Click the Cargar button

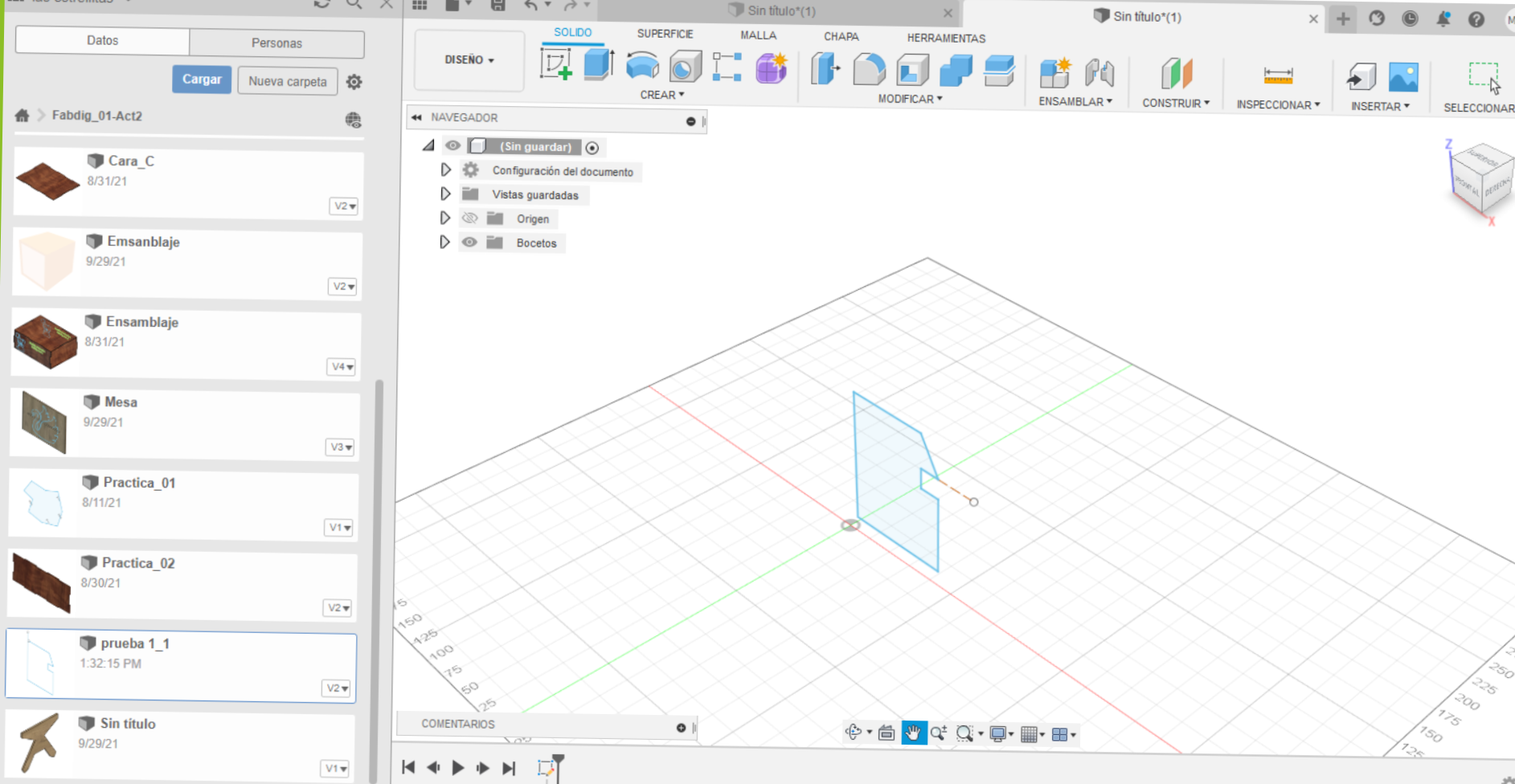pyautogui.click(x=202, y=80)
